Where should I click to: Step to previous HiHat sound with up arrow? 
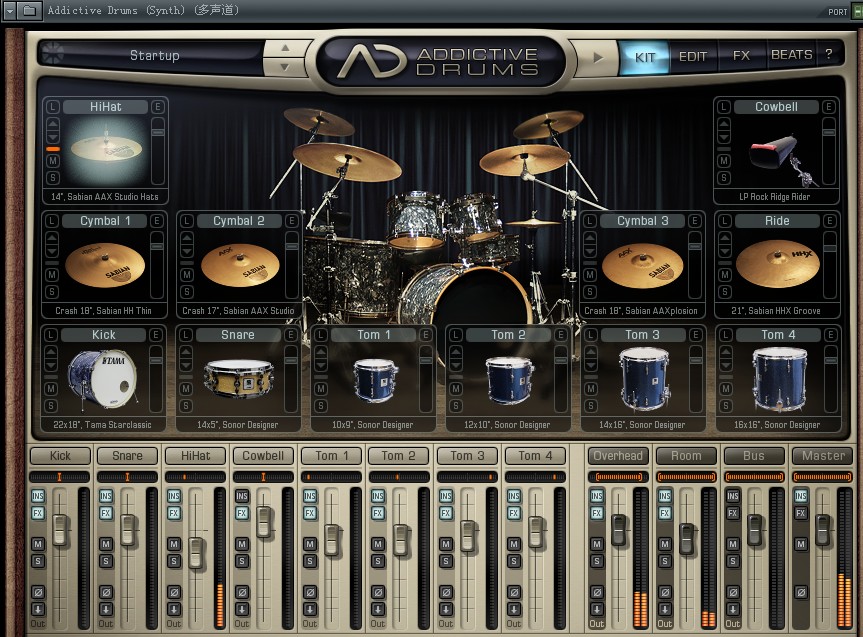[x=53, y=125]
